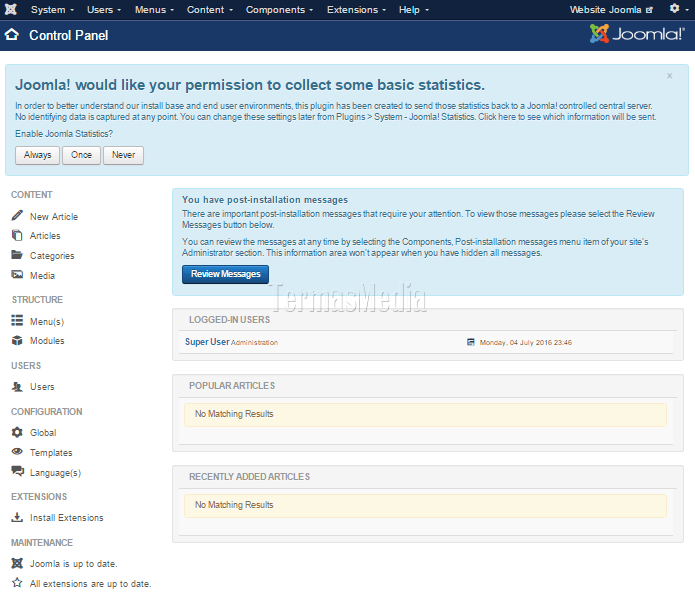The height and width of the screenshot is (594, 695).
Task: Click the Menu(s) list icon
Action: (x=17, y=320)
